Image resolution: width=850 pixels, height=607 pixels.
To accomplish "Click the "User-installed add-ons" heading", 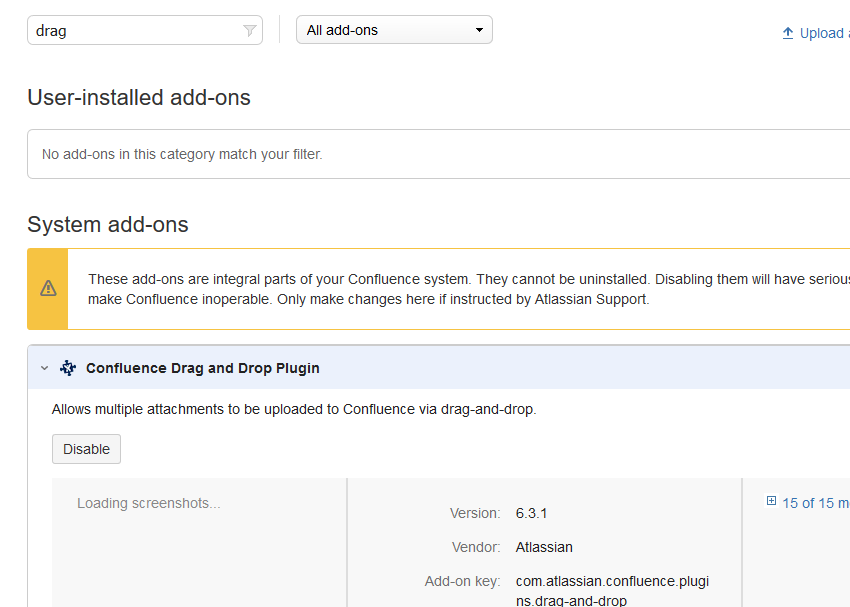I will tap(139, 98).
